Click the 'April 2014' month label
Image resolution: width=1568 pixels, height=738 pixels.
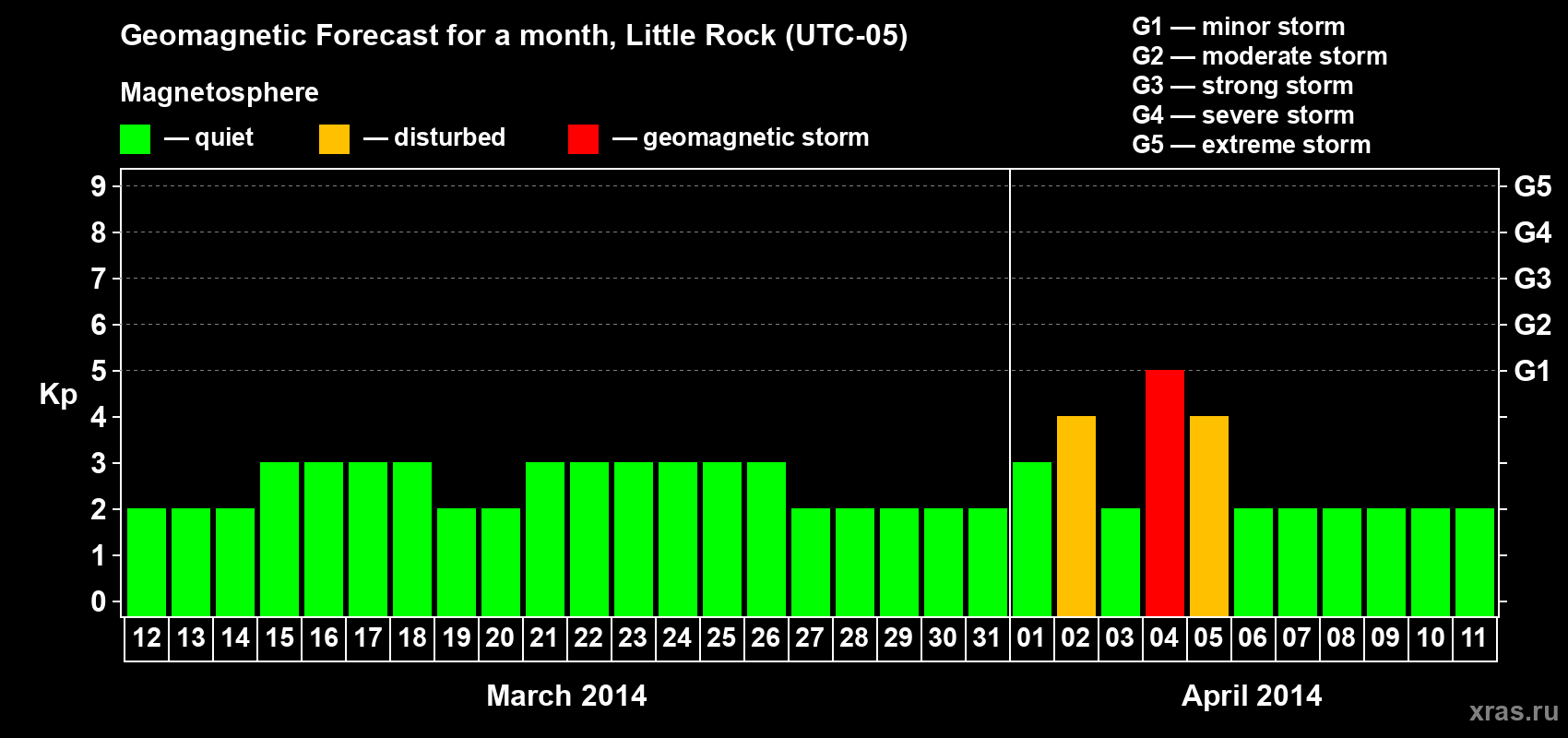[1252, 696]
